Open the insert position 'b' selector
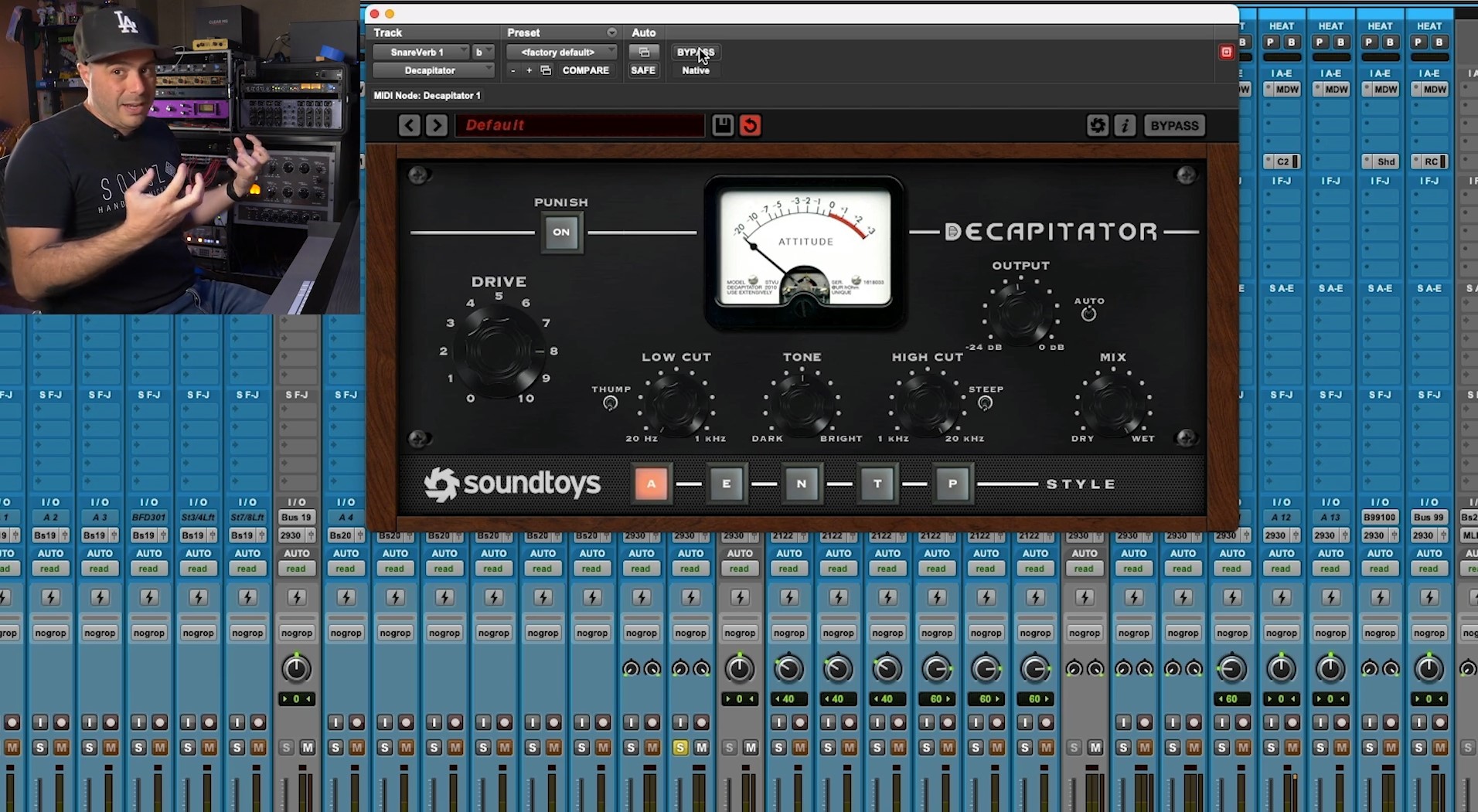 click(x=483, y=53)
